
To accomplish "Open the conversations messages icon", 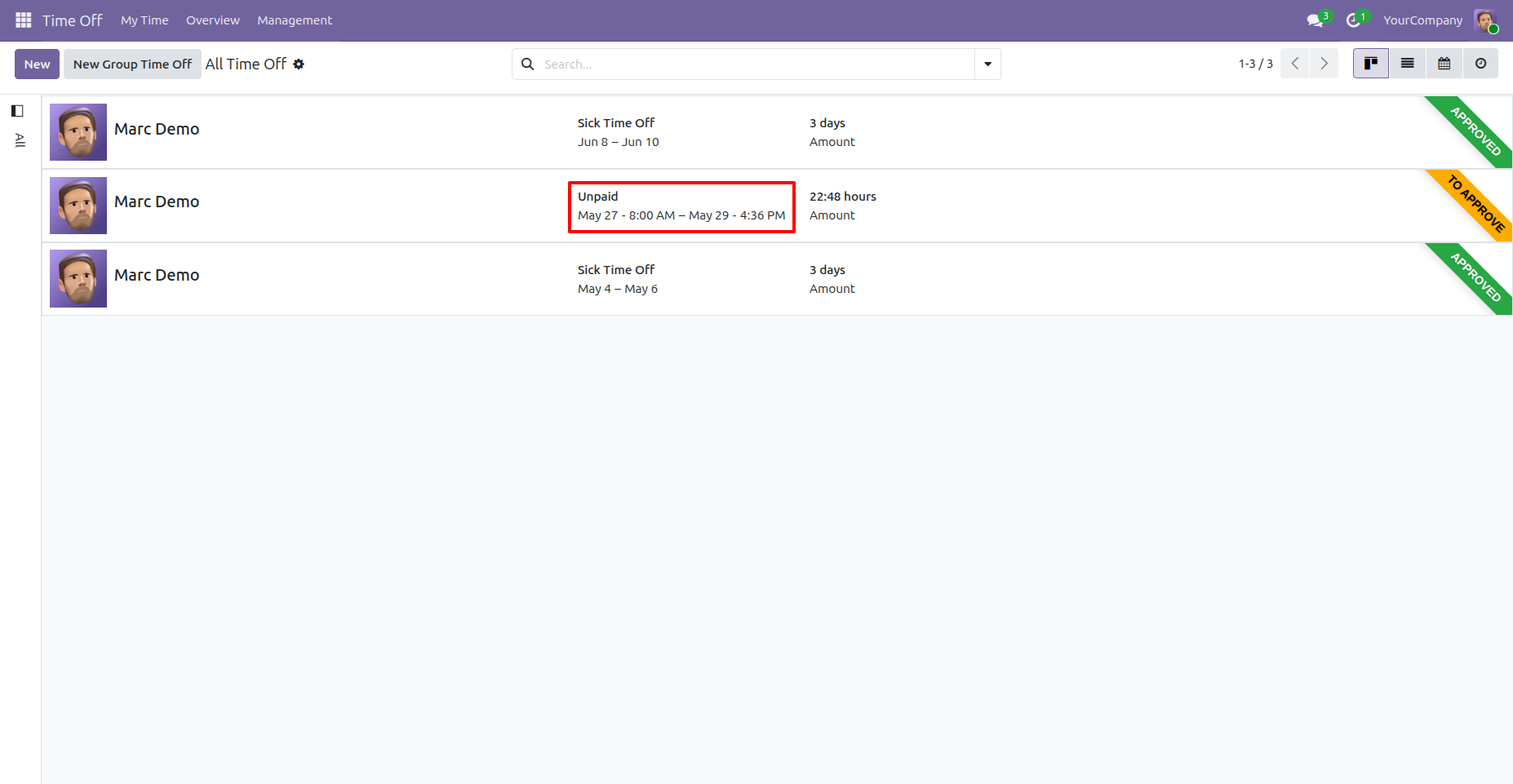I will click(1315, 20).
